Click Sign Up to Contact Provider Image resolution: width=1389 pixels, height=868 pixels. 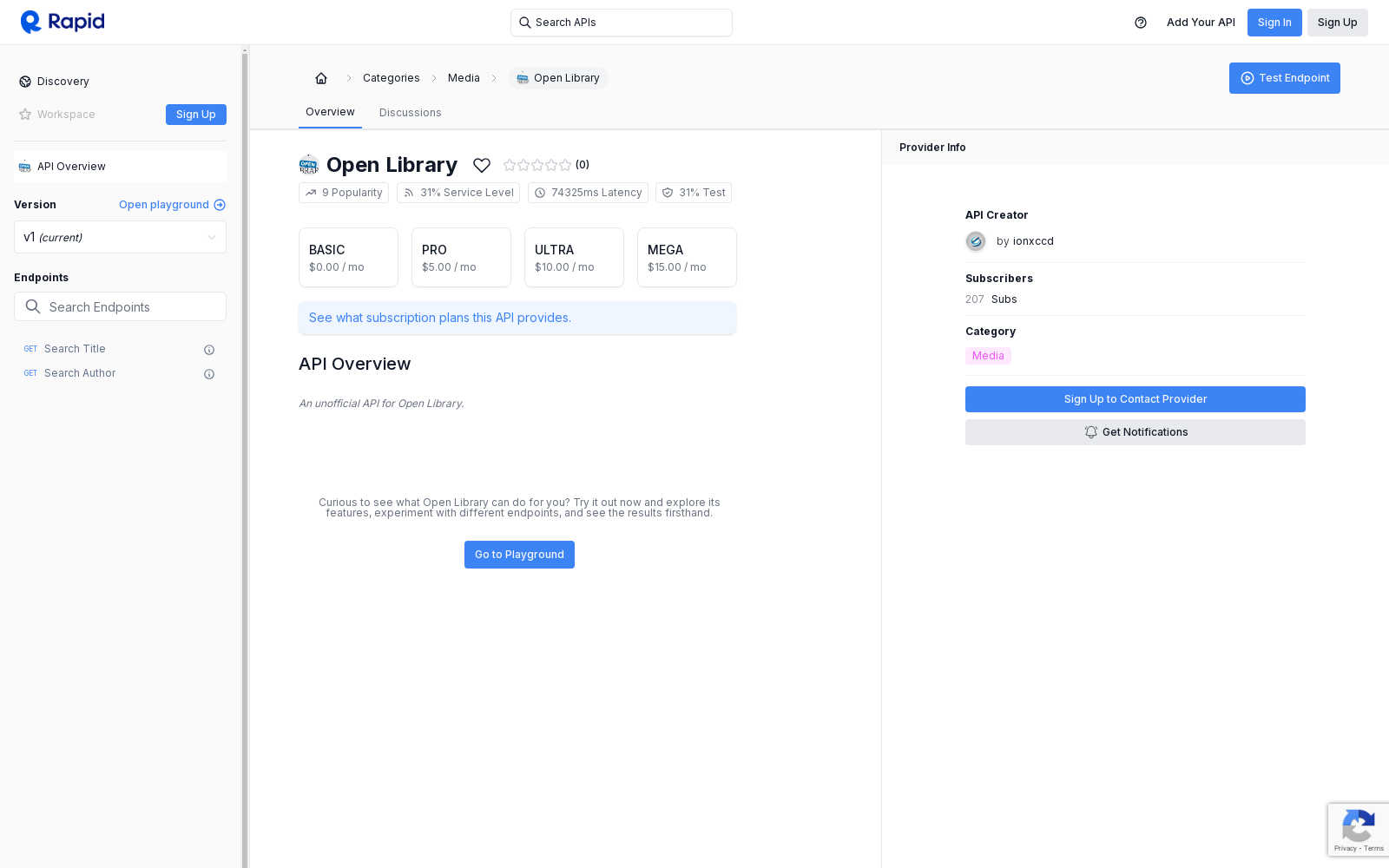(1136, 399)
